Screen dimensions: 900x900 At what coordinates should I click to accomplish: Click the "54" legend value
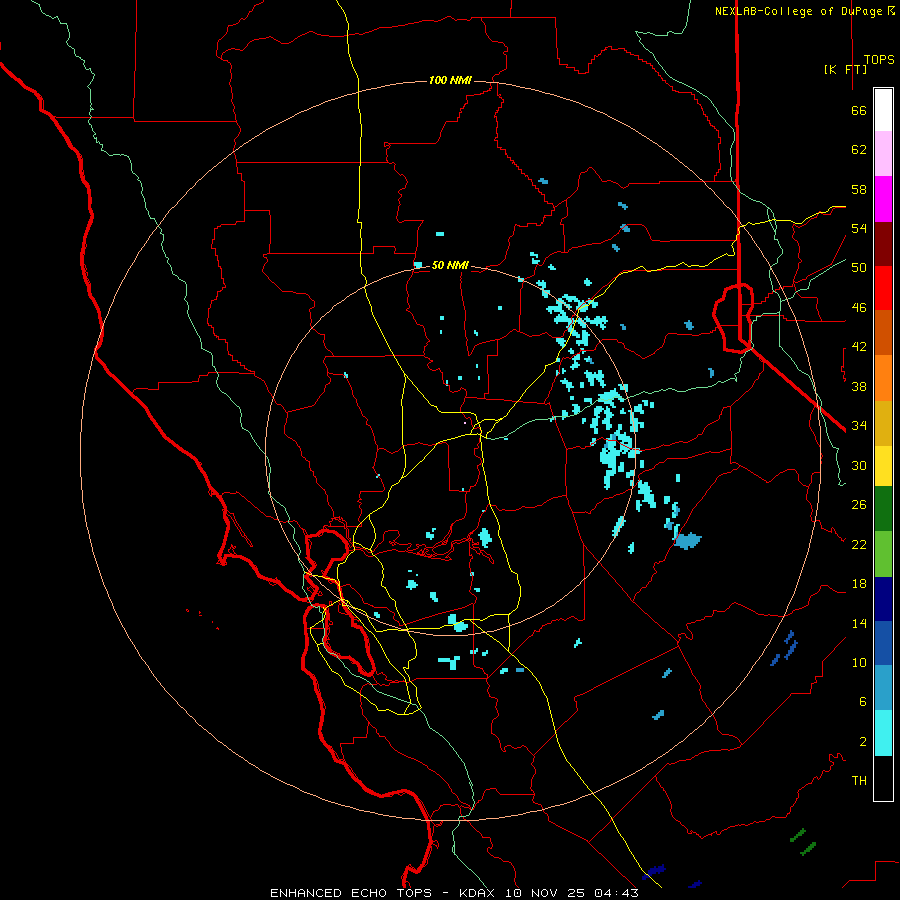coord(859,228)
